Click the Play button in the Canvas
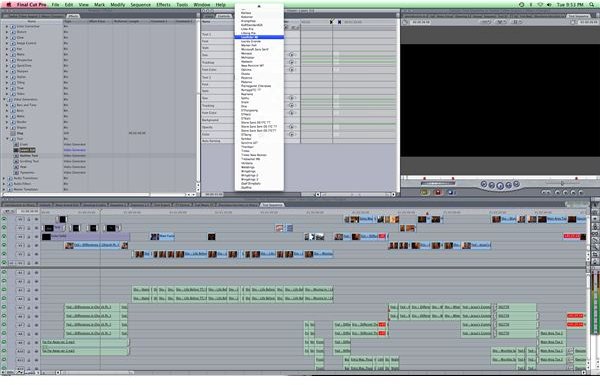 [500, 186]
